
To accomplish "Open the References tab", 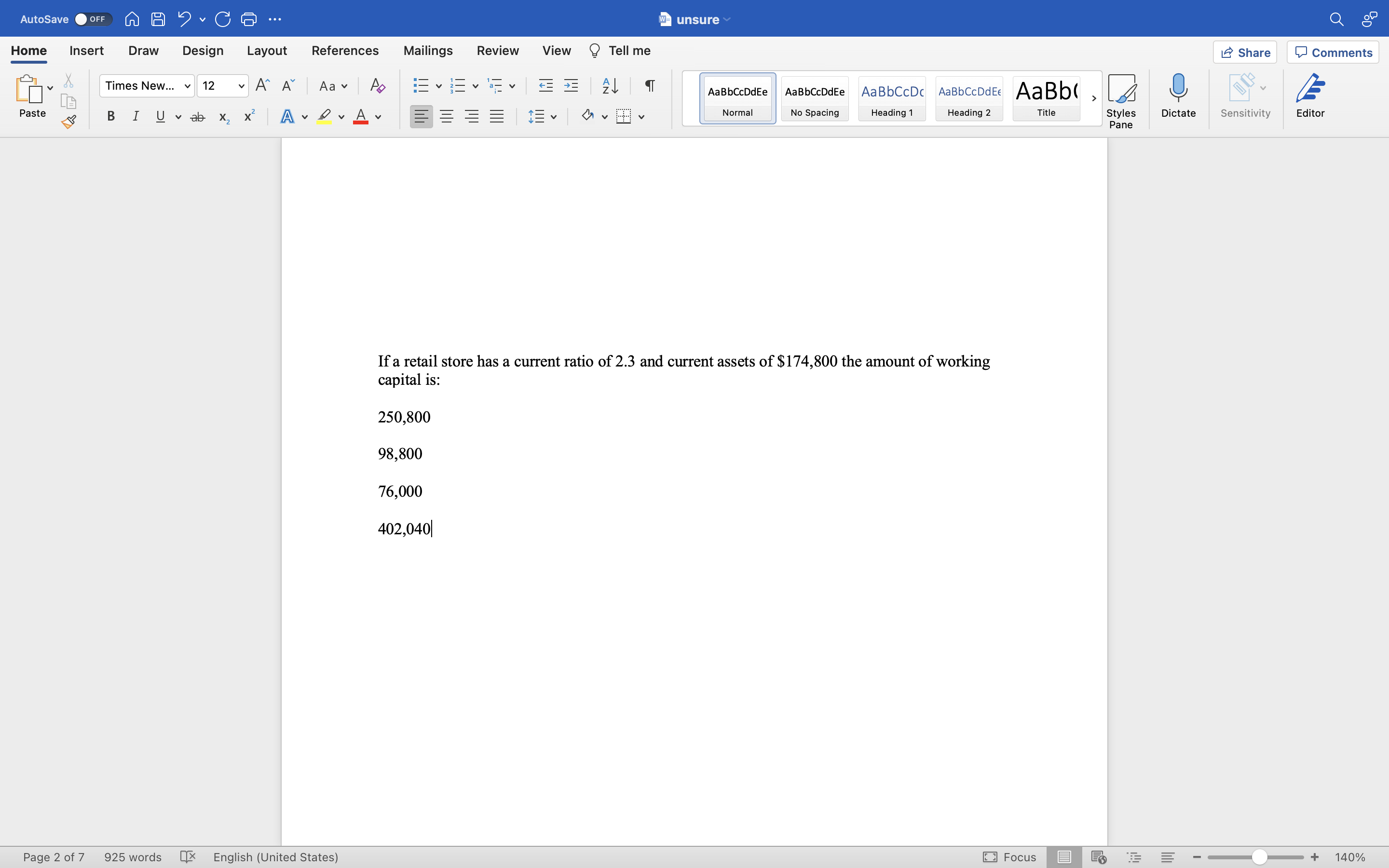I will click(x=344, y=51).
